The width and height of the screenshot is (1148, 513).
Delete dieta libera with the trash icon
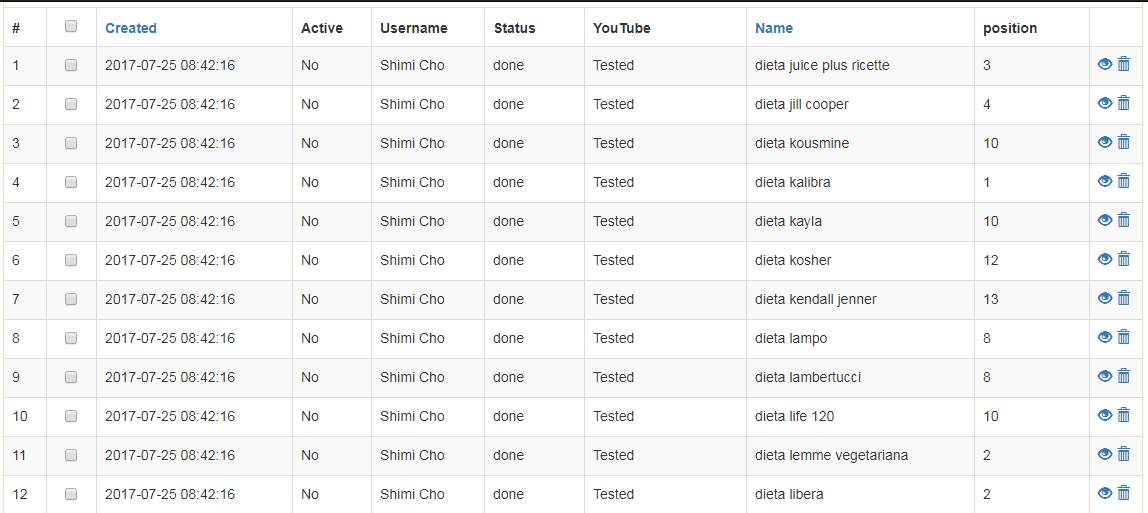[x=1123, y=493]
